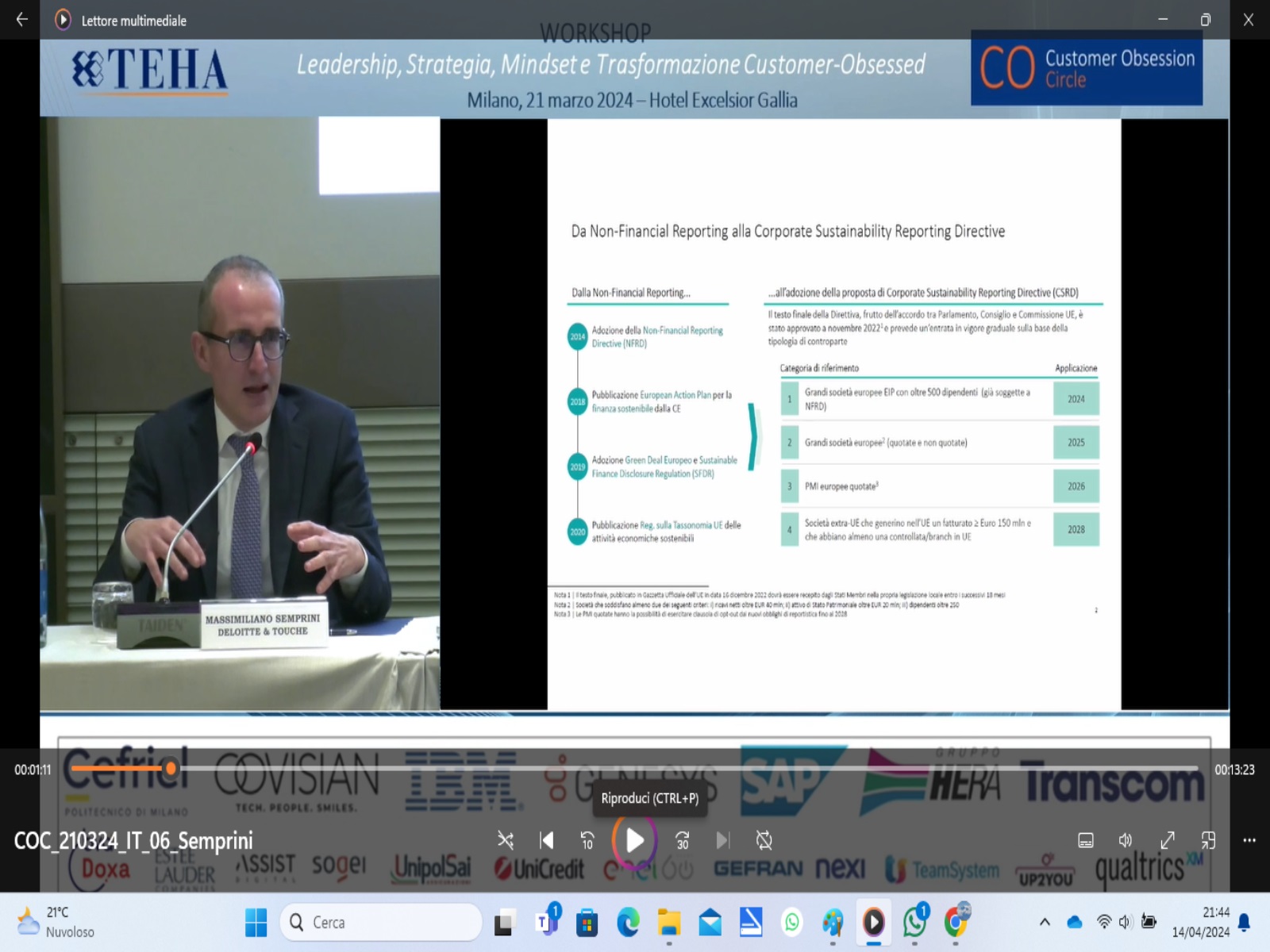Open Wi-Fi network settings in tray

click(x=1103, y=922)
